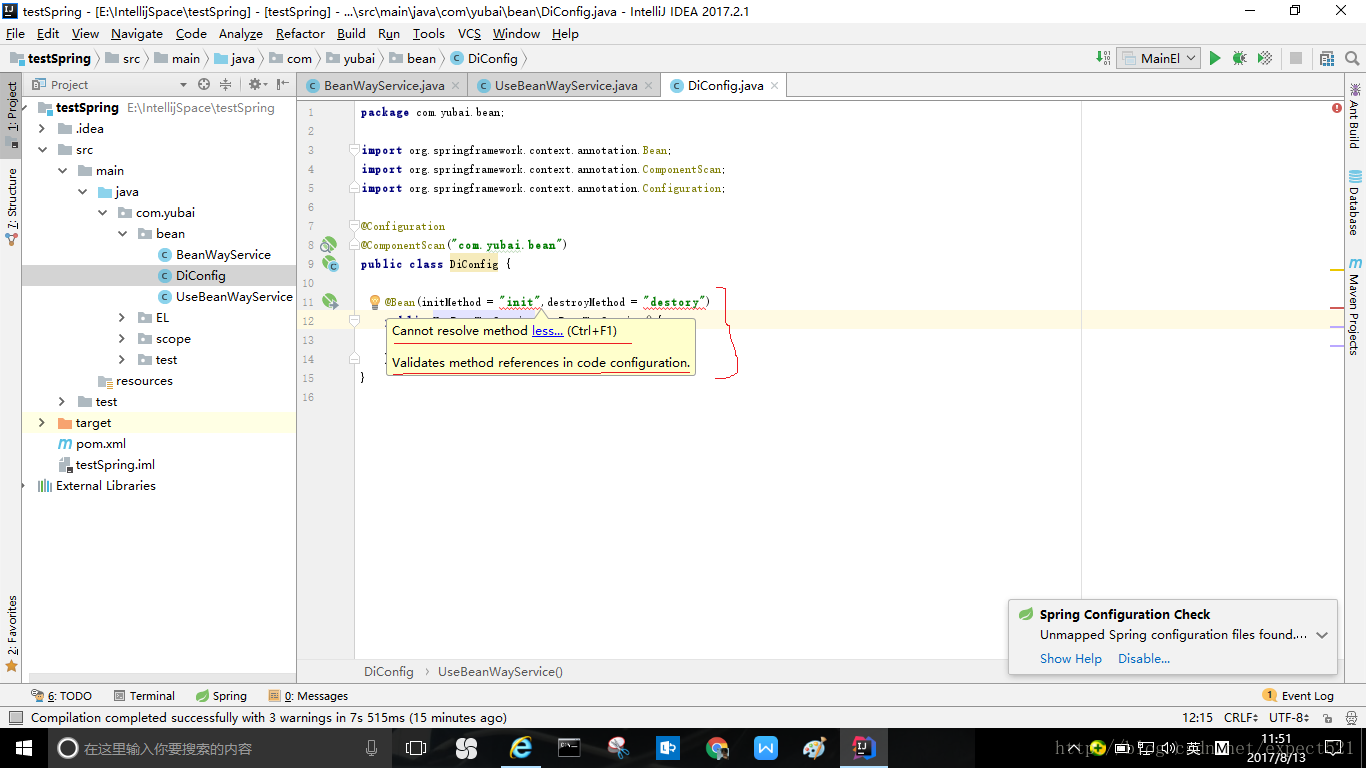Toggle tool window bars icon in status bar corner
This screenshot has height=768, width=1366.
[x=16, y=717]
